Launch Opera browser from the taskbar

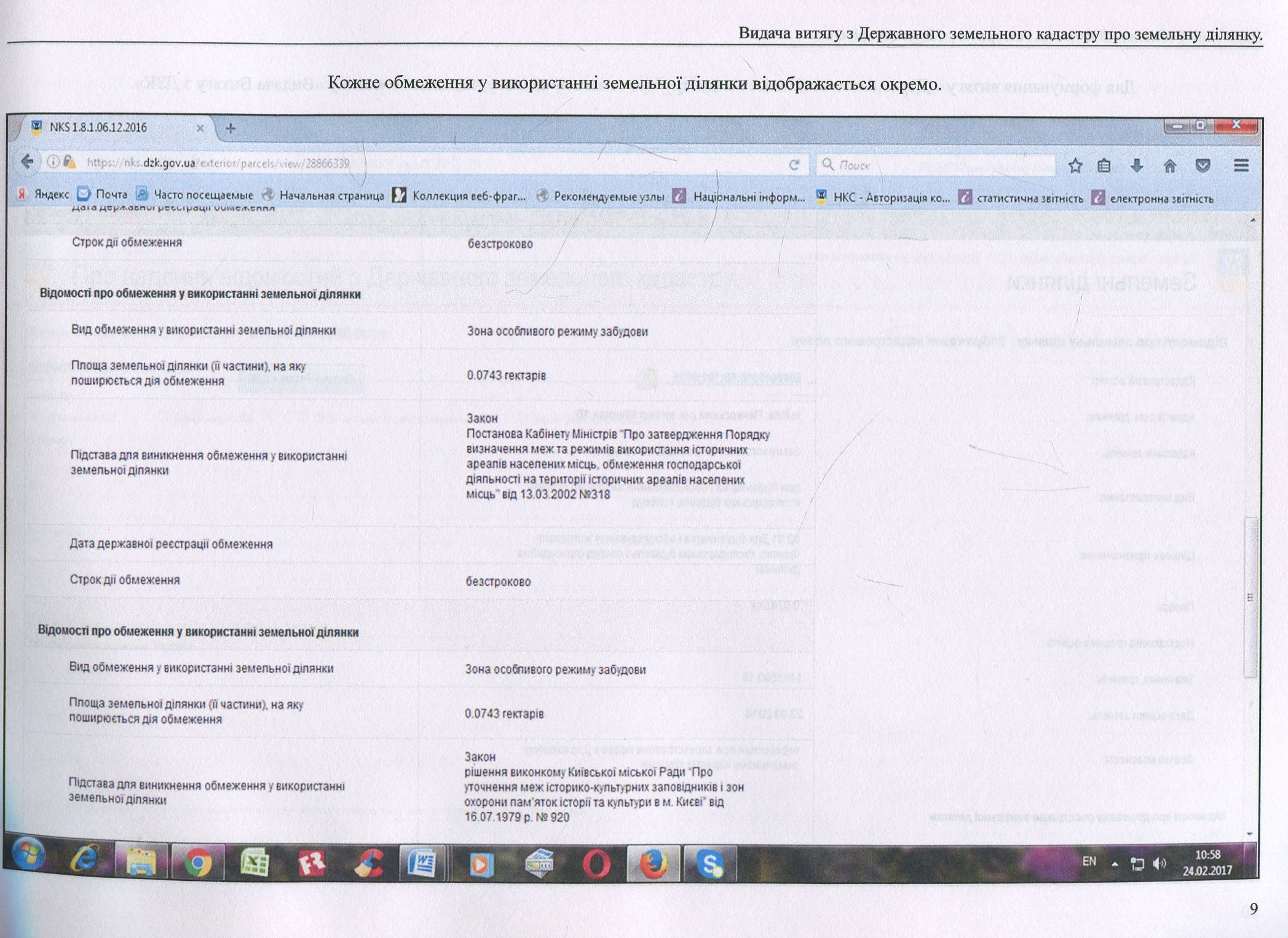point(596,864)
